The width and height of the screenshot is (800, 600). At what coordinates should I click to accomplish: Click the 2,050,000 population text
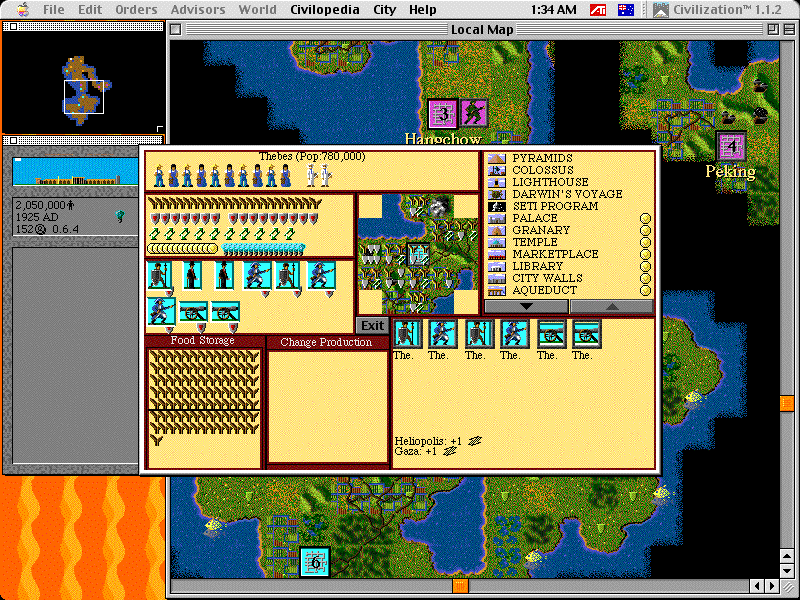pyautogui.click(x=41, y=205)
